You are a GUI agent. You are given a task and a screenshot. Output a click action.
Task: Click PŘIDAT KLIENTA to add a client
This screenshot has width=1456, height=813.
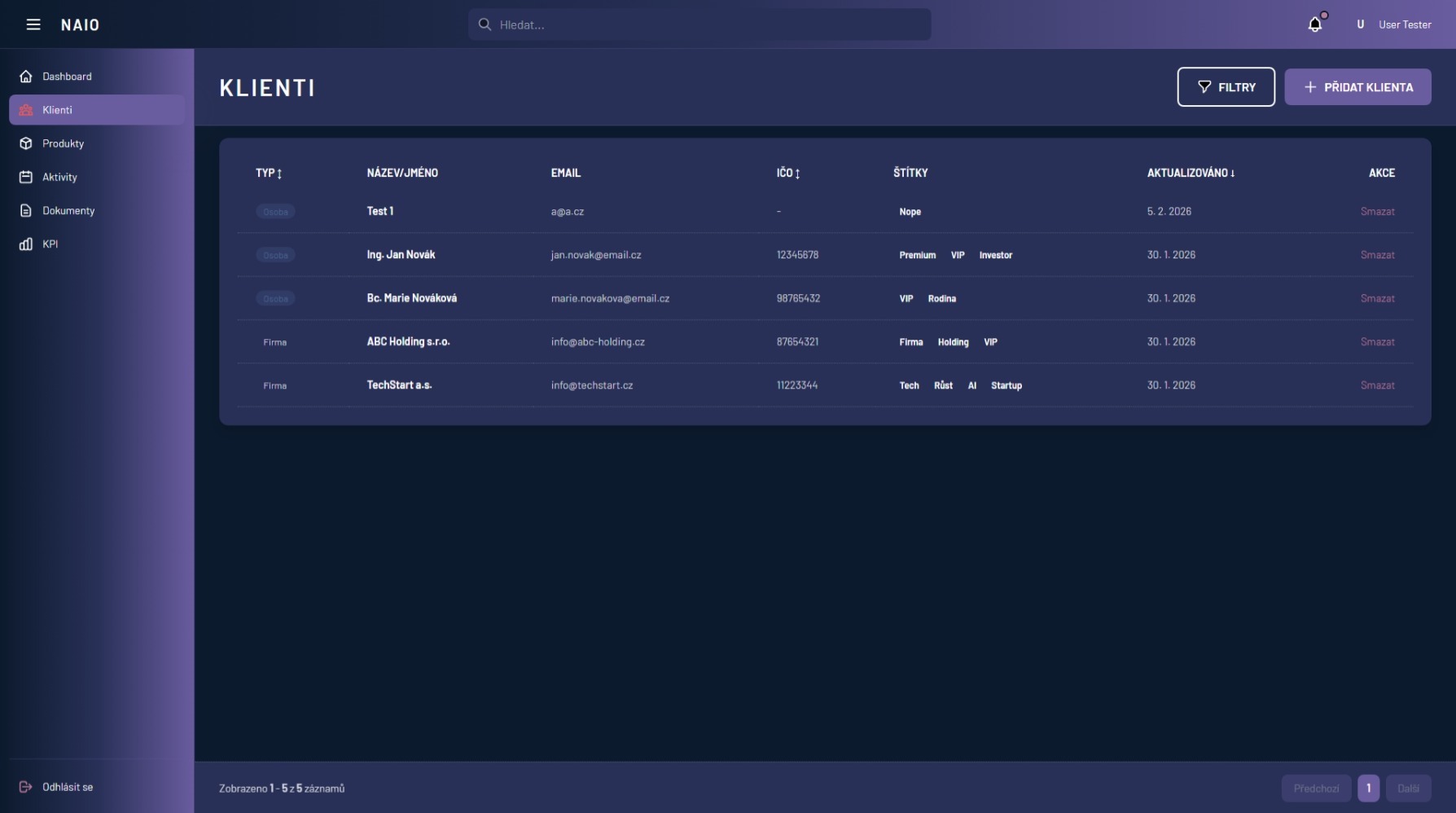coord(1357,87)
